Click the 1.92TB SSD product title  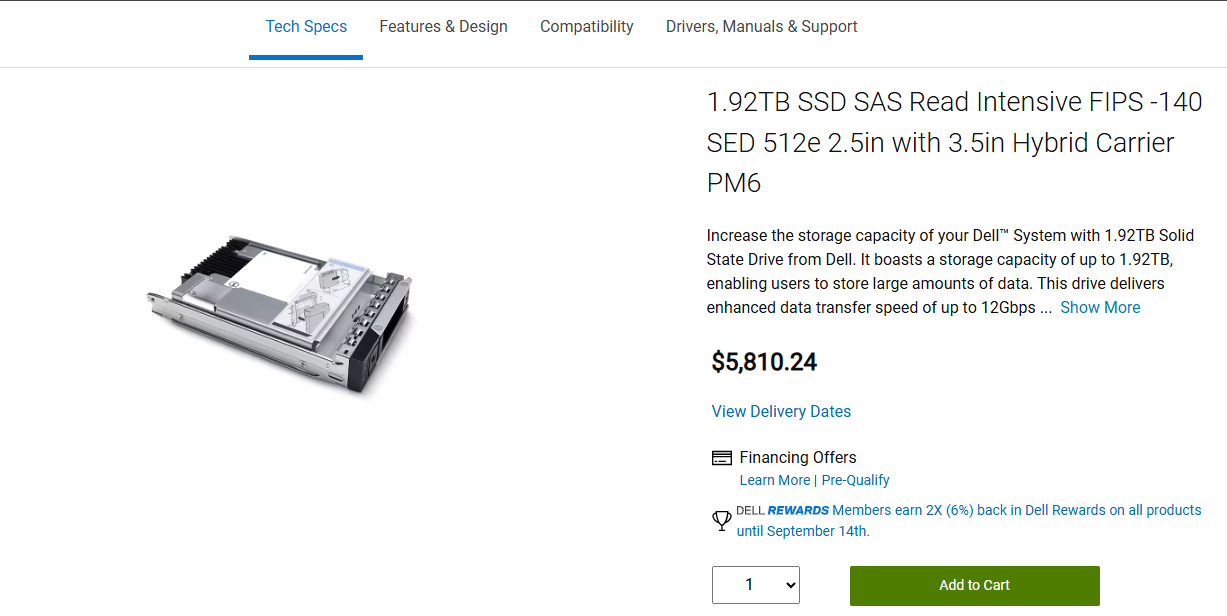click(x=954, y=142)
